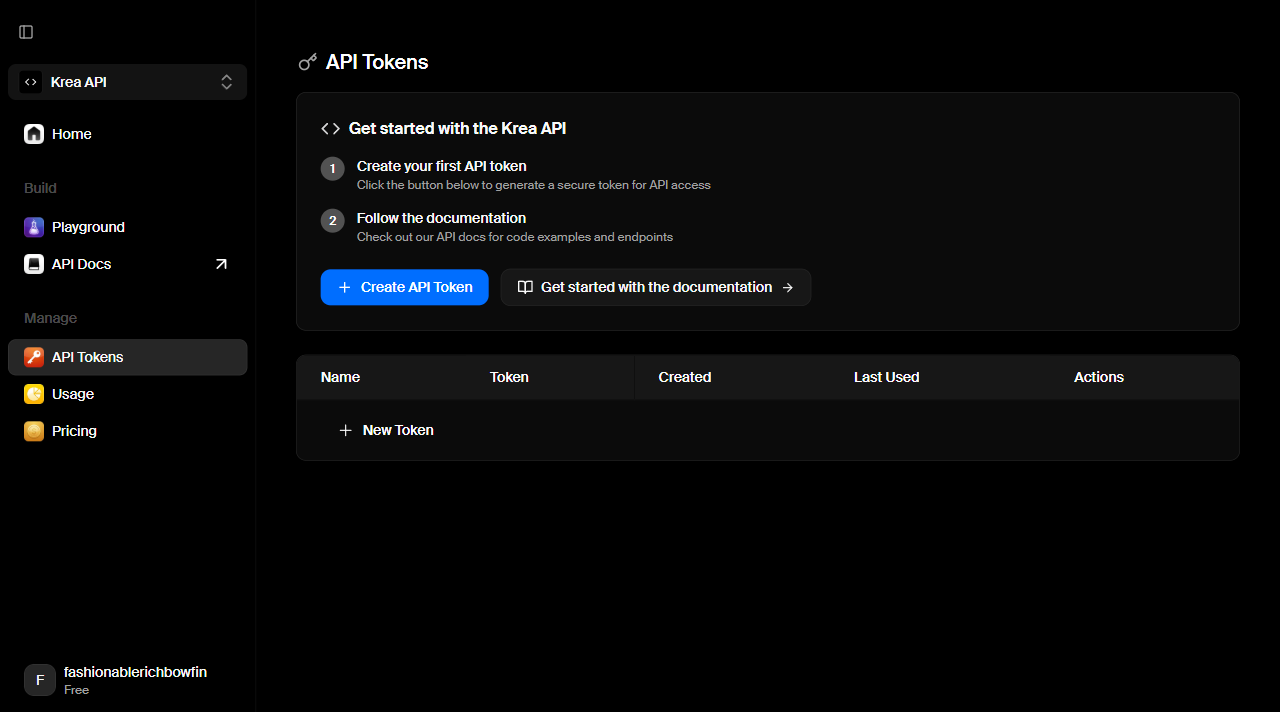
Task: Click the plus icon beside New Token
Action: pos(346,430)
